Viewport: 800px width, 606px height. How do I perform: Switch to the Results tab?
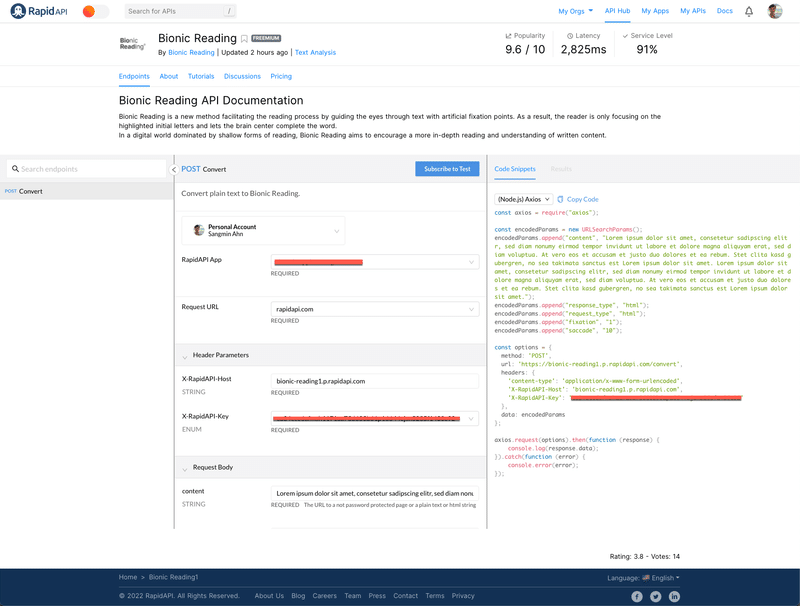point(561,169)
